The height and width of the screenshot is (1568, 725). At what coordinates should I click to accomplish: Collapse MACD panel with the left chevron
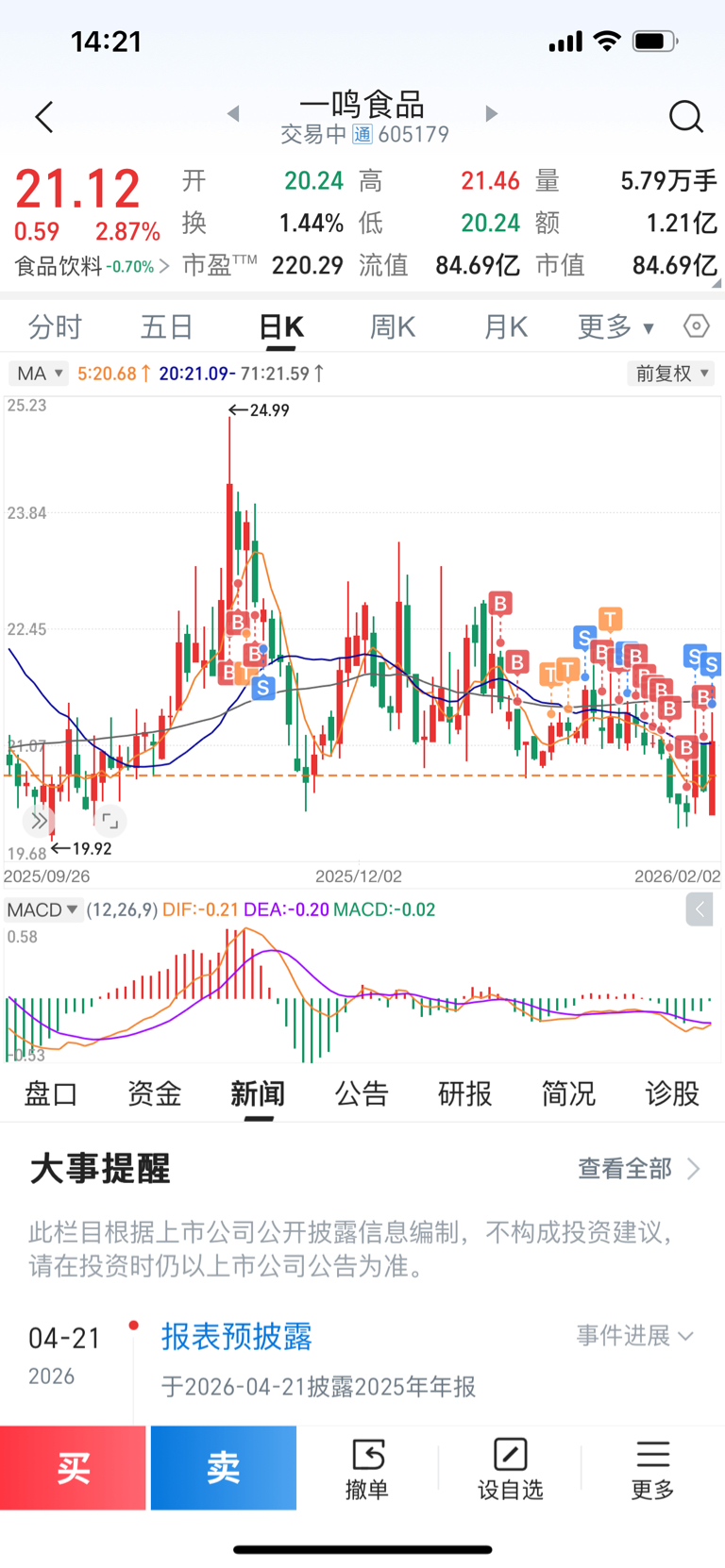tap(700, 909)
